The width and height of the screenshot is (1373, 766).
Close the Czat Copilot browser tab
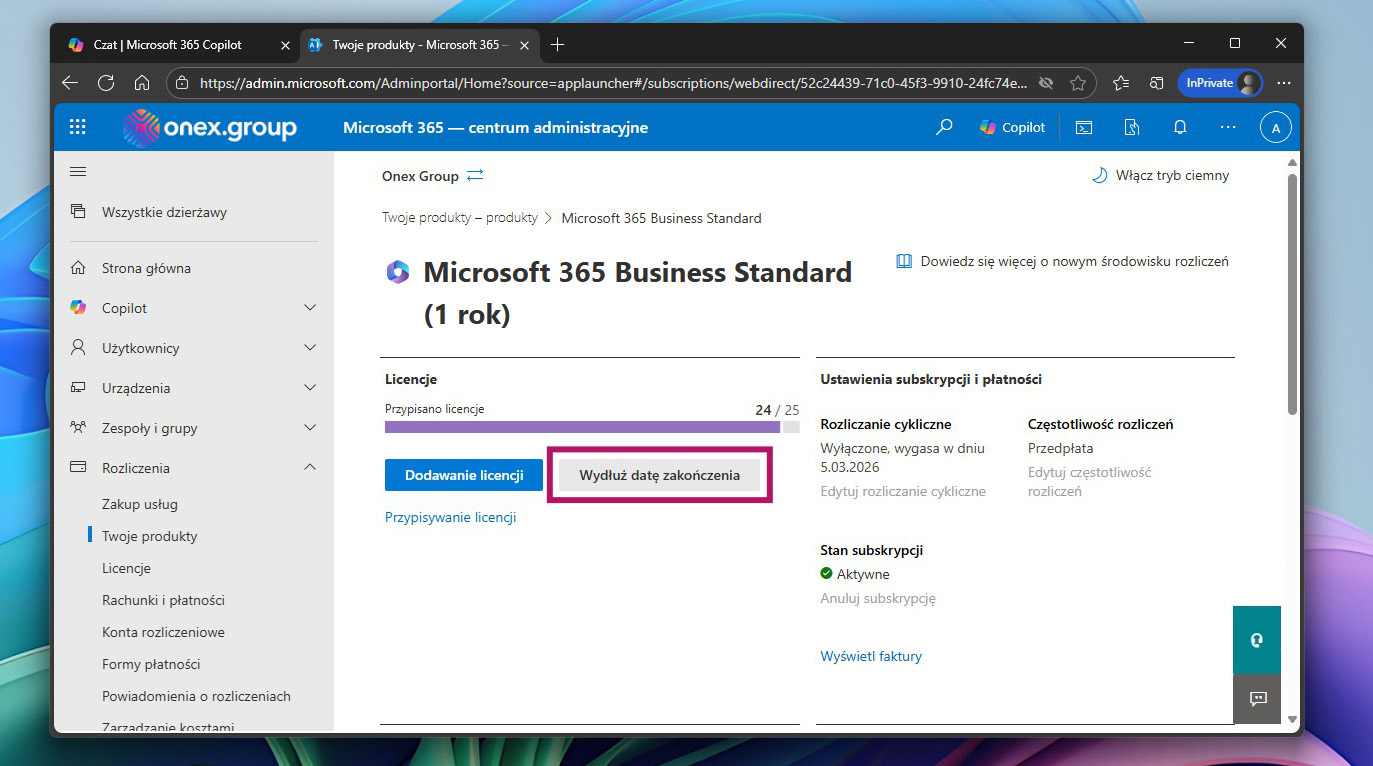click(x=285, y=45)
